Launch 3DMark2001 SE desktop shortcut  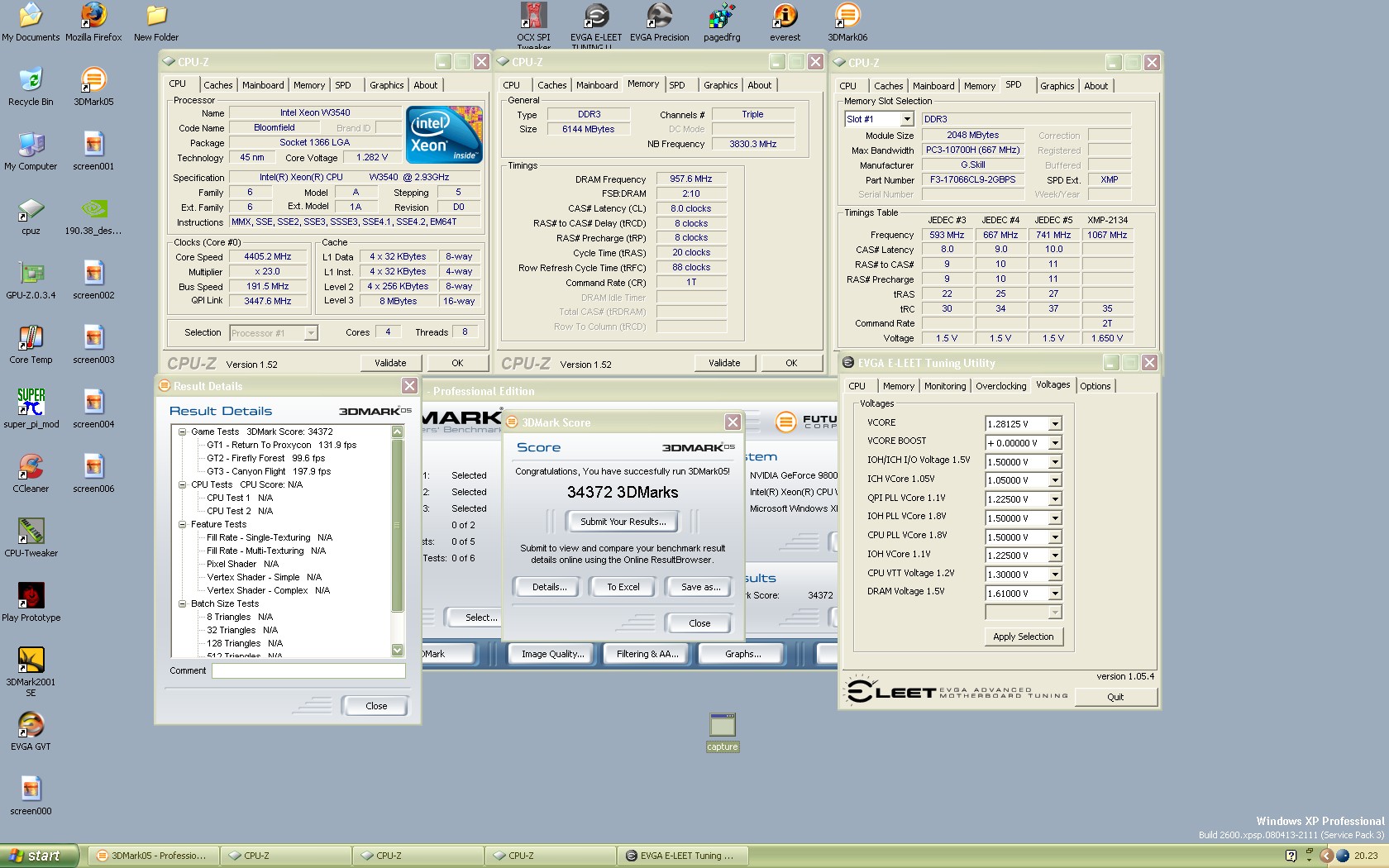click(31, 671)
